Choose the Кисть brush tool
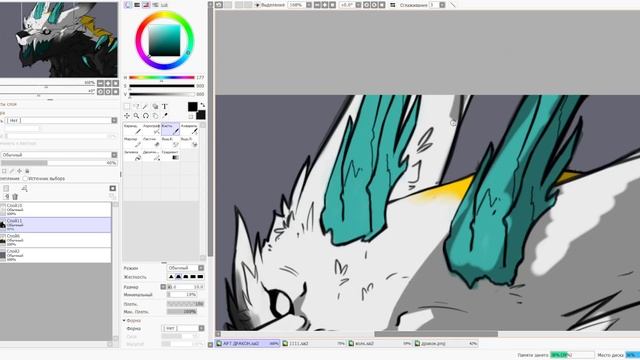Image resolution: width=640 pixels, height=360 pixels. [170, 129]
